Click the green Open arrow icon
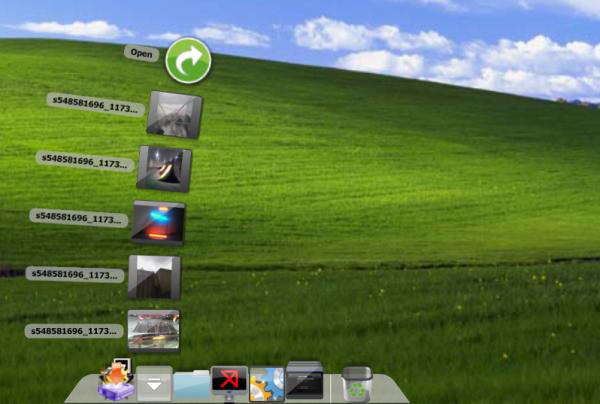 (188, 61)
